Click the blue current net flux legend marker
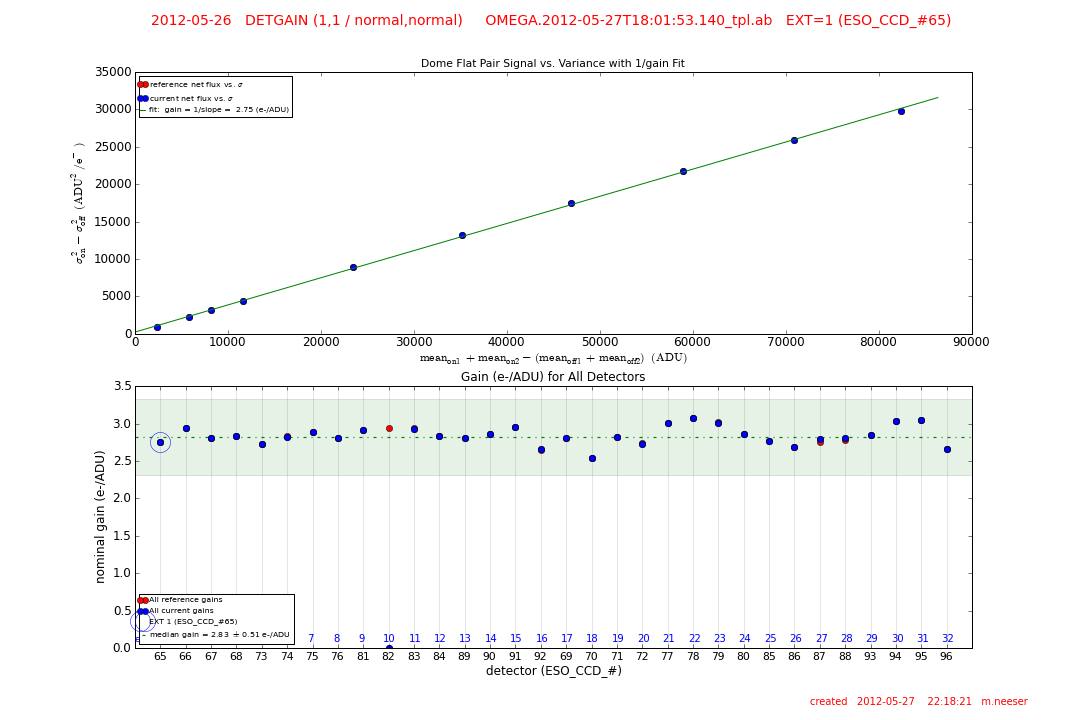The image size is (1080, 720). (143, 98)
